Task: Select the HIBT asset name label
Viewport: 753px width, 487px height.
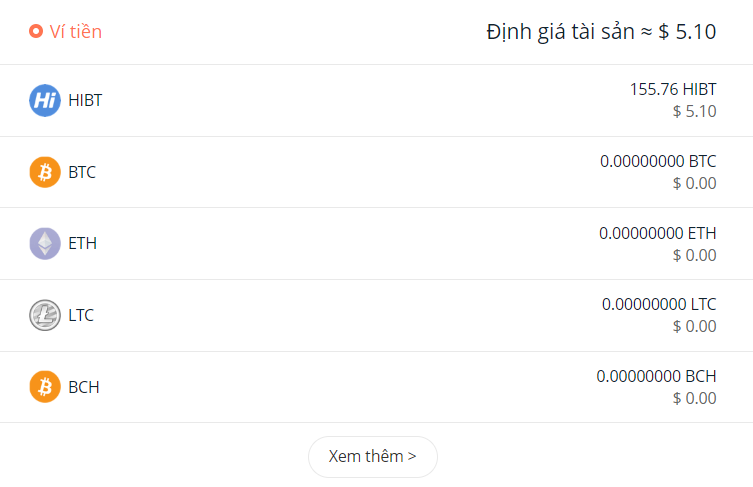Action: 85,100
